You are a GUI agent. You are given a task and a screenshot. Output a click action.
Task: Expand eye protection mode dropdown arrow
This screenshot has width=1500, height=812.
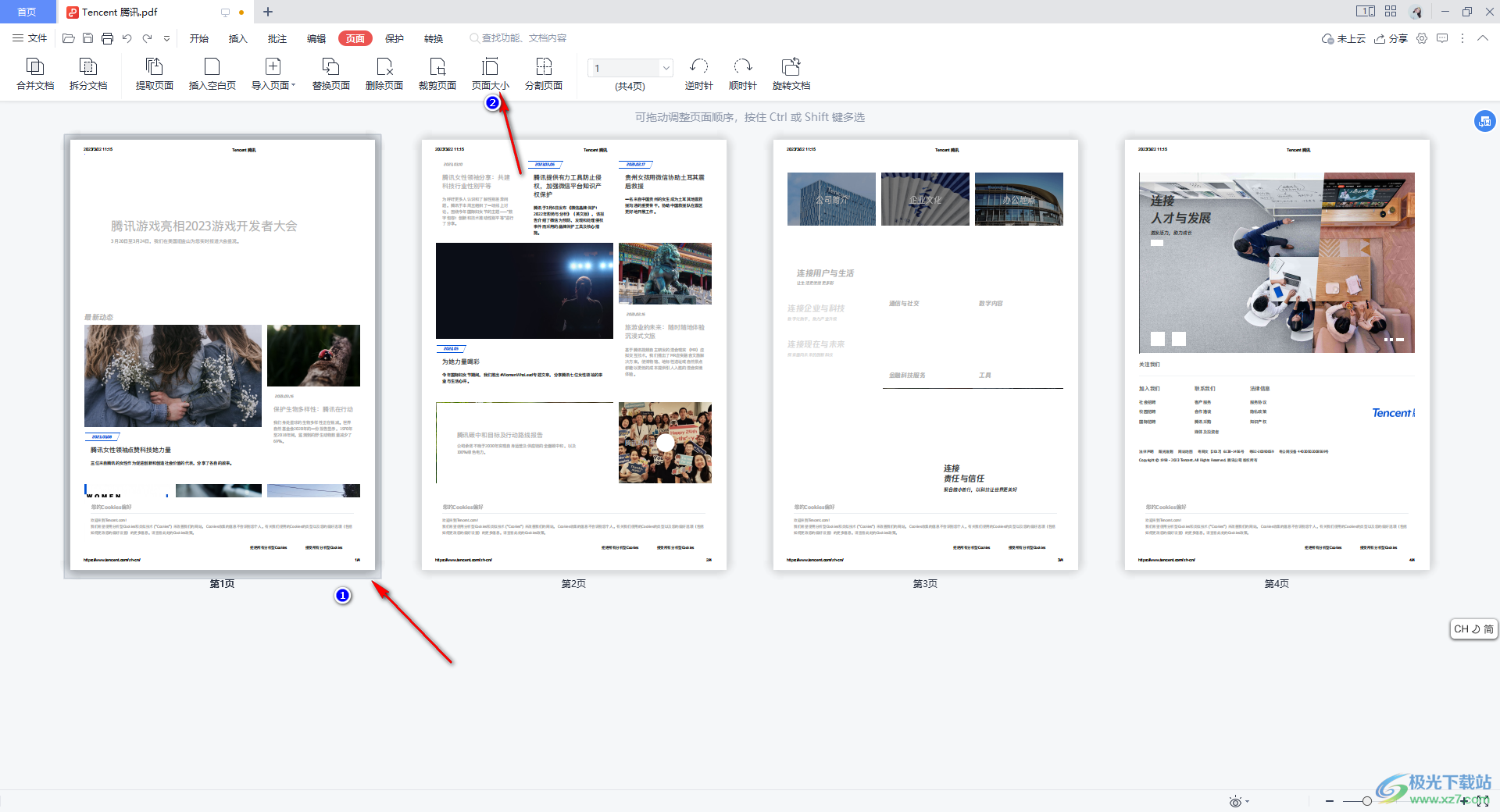pyautogui.click(x=1247, y=802)
